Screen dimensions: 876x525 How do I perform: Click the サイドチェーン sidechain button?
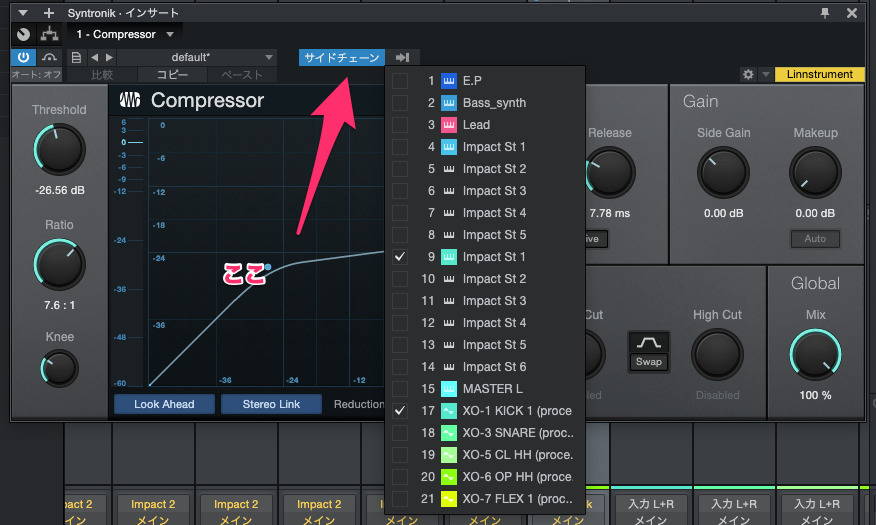coord(341,57)
